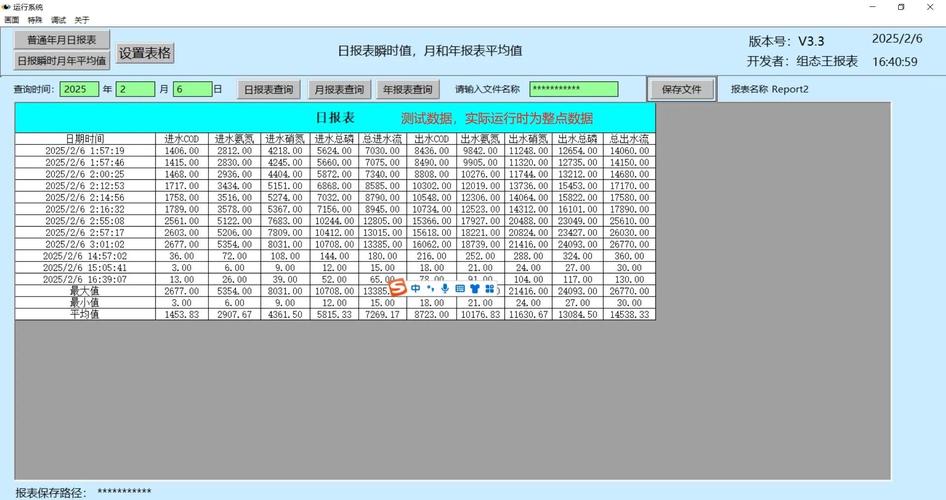946x500 pixels.
Task: Select the 出水氨氮 column header
Action: tap(480, 139)
